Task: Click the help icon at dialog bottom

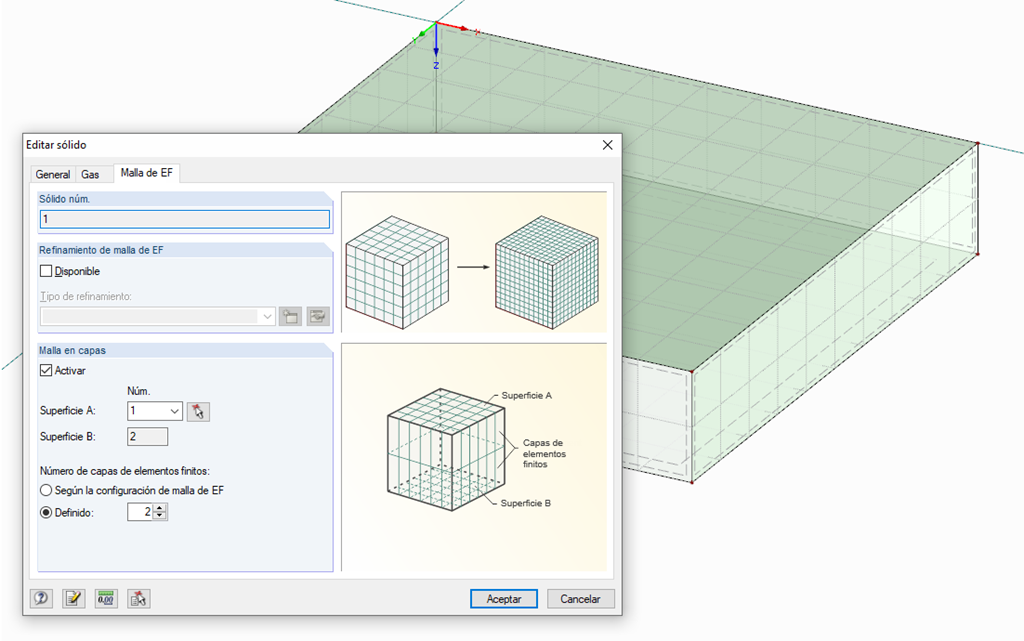Action: (x=41, y=598)
